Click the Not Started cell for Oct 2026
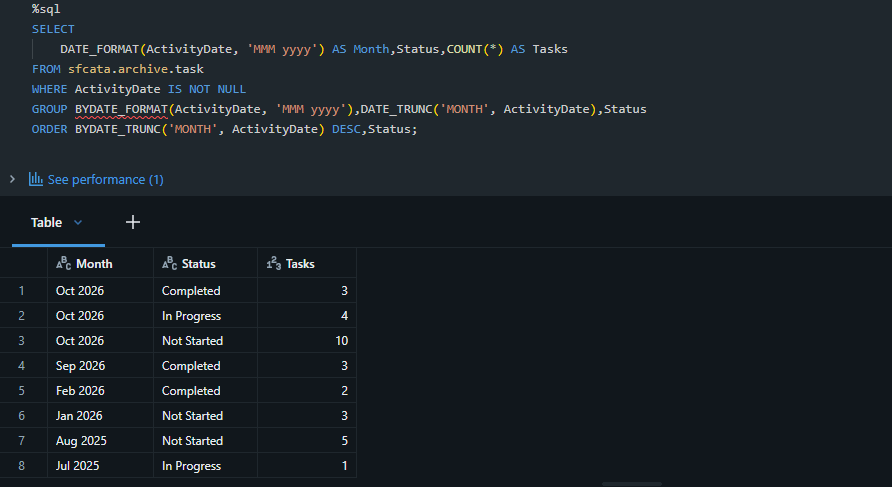 tap(205, 340)
